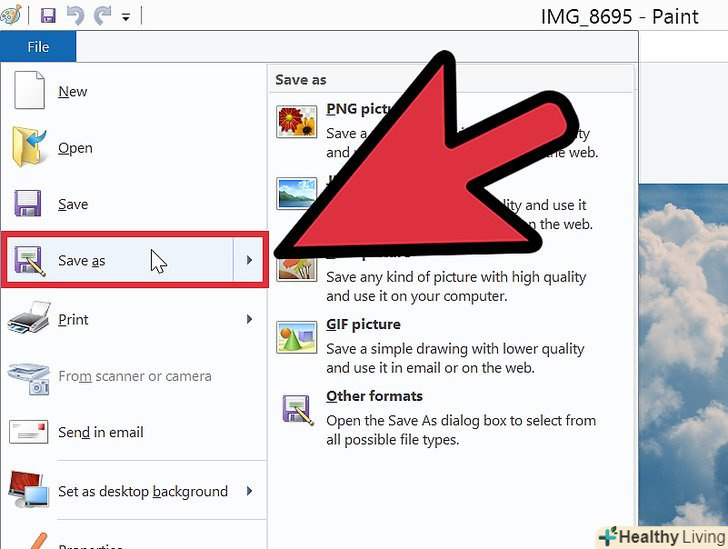Image resolution: width=728 pixels, height=549 pixels.
Task: Click the scanner and camera icon
Action: click(29, 378)
